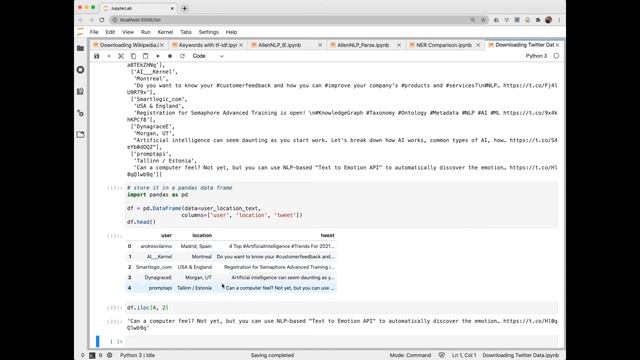The width and height of the screenshot is (640, 360).
Task: Open the Running Terminals and Kernels sidebar icon
Action: [x=80, y=70]
